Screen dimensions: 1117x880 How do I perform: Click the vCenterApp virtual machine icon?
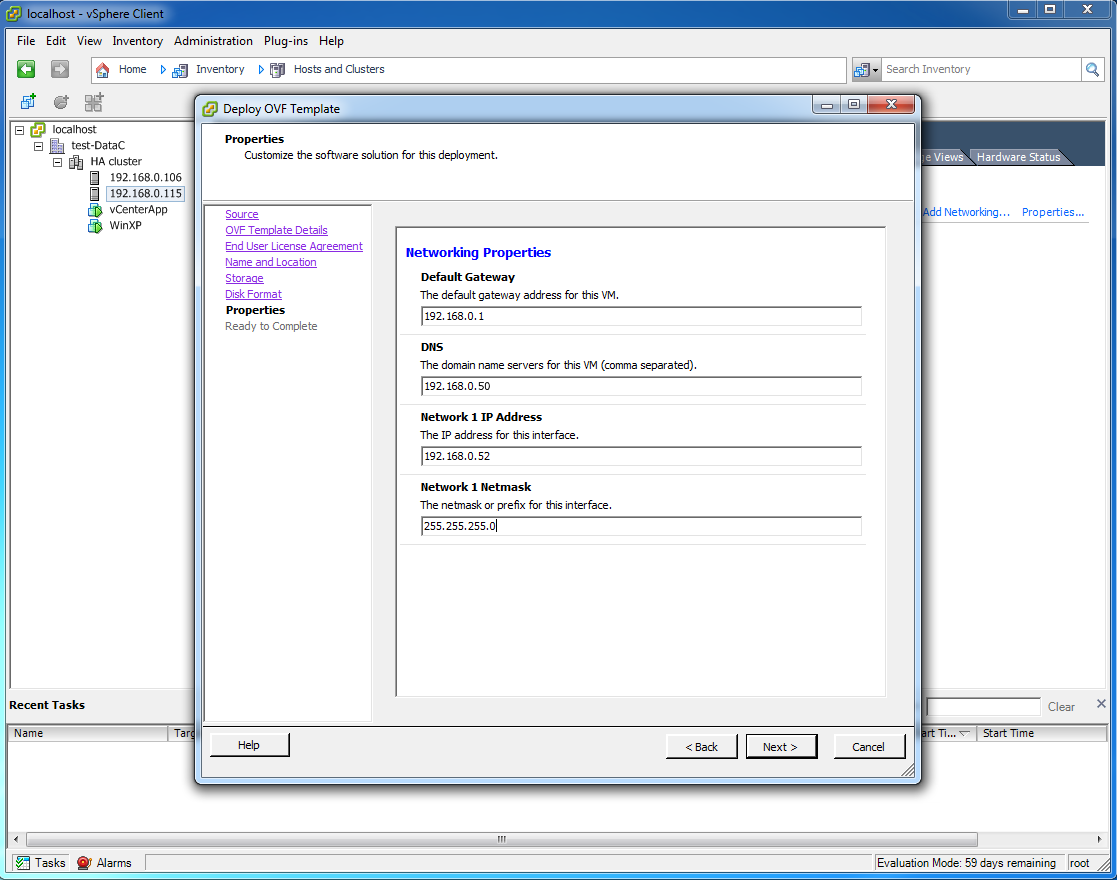95,210
